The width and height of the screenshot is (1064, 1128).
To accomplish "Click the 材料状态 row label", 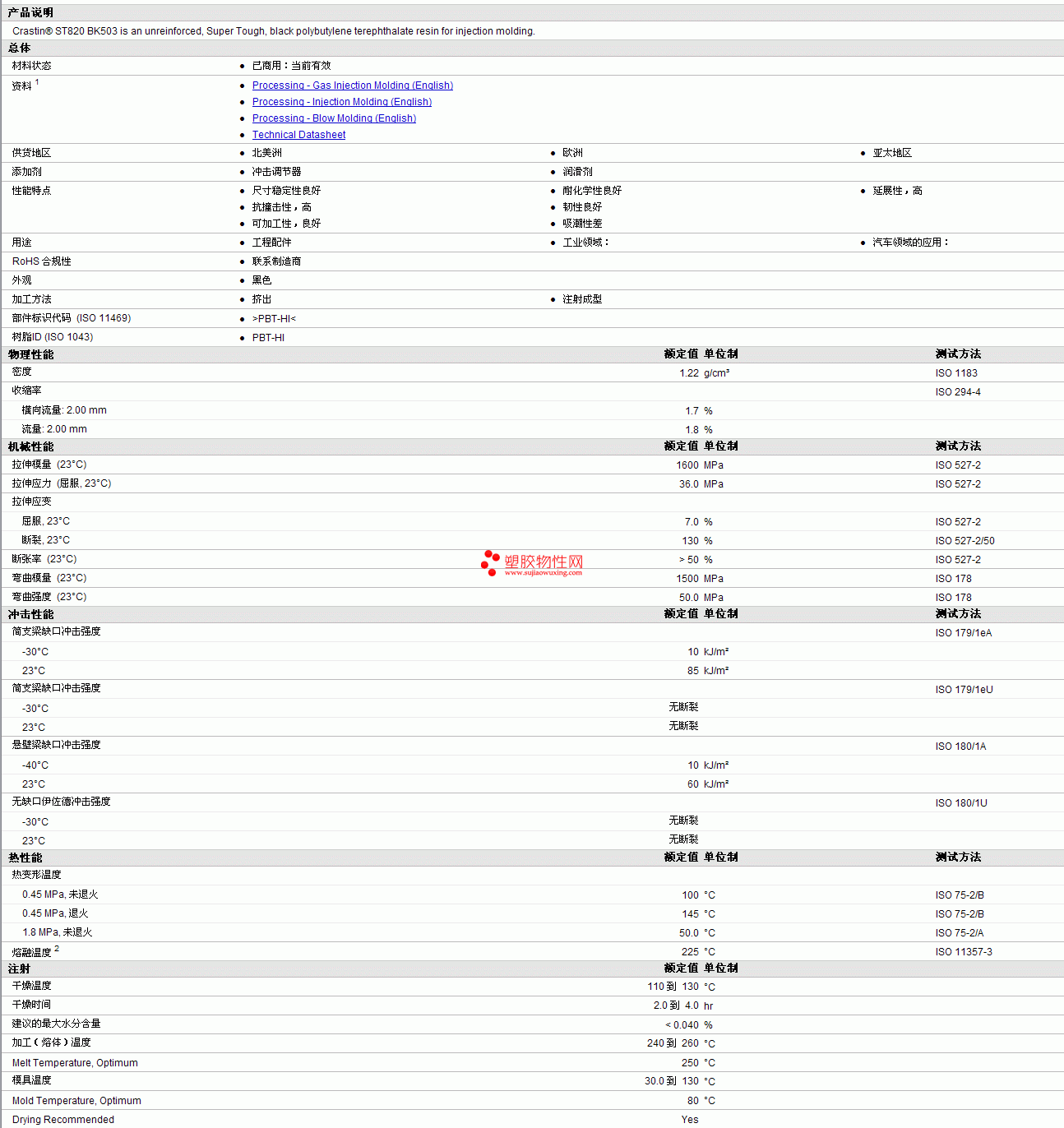I will click(x=31, y=66).
